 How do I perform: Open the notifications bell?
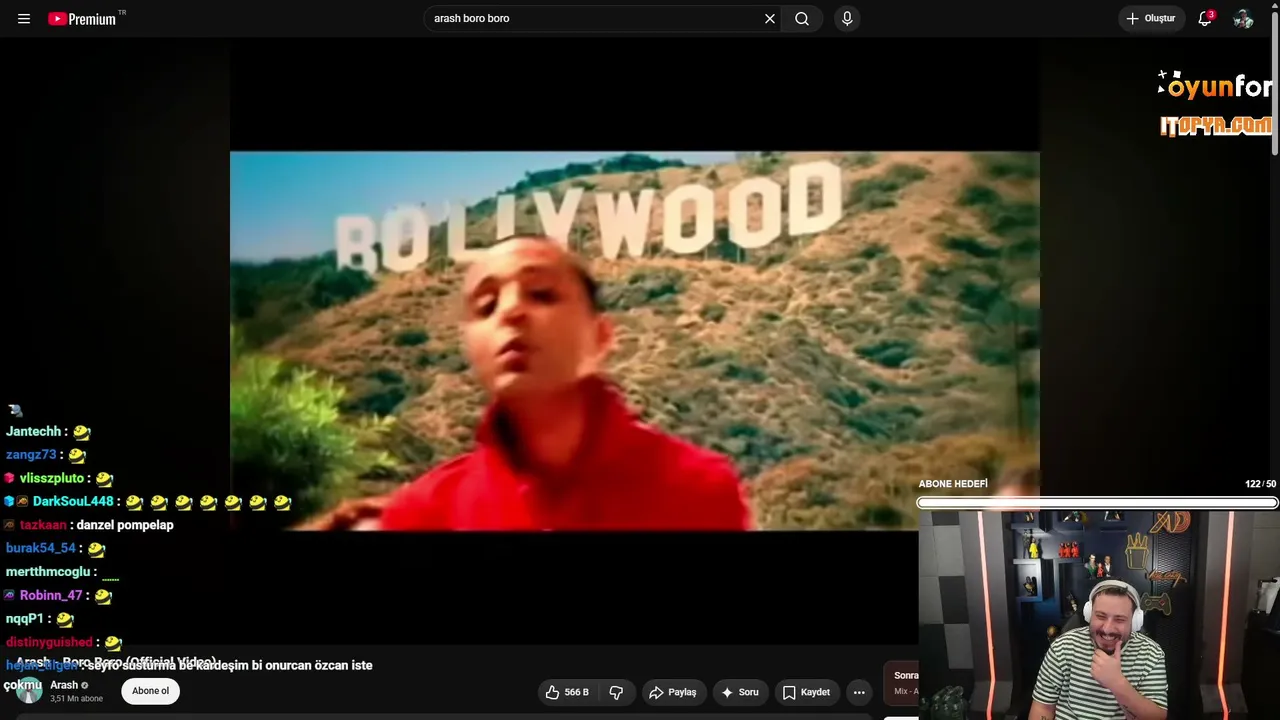[1205, 19]
